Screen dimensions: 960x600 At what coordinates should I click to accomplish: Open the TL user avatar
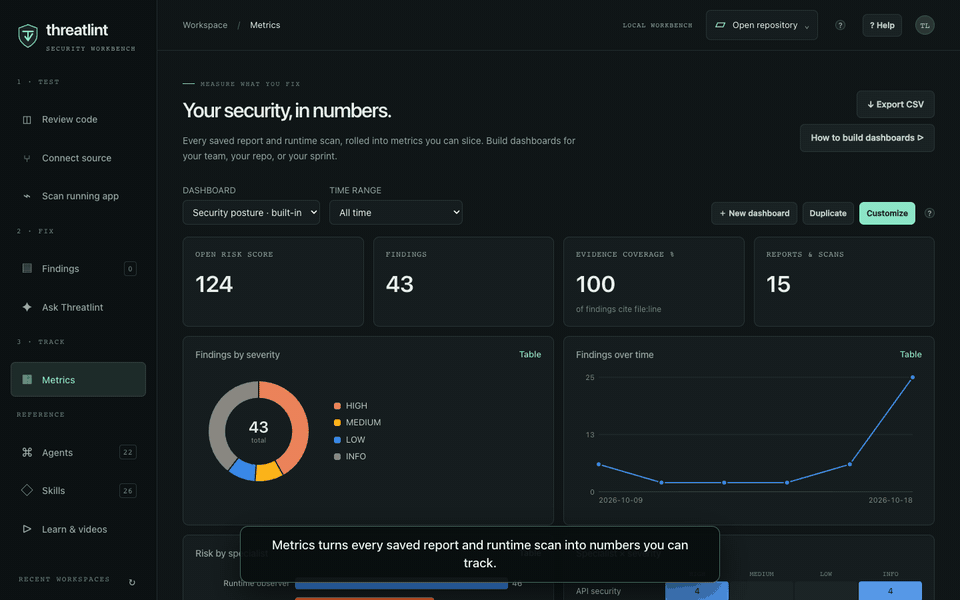pos(924,25)
